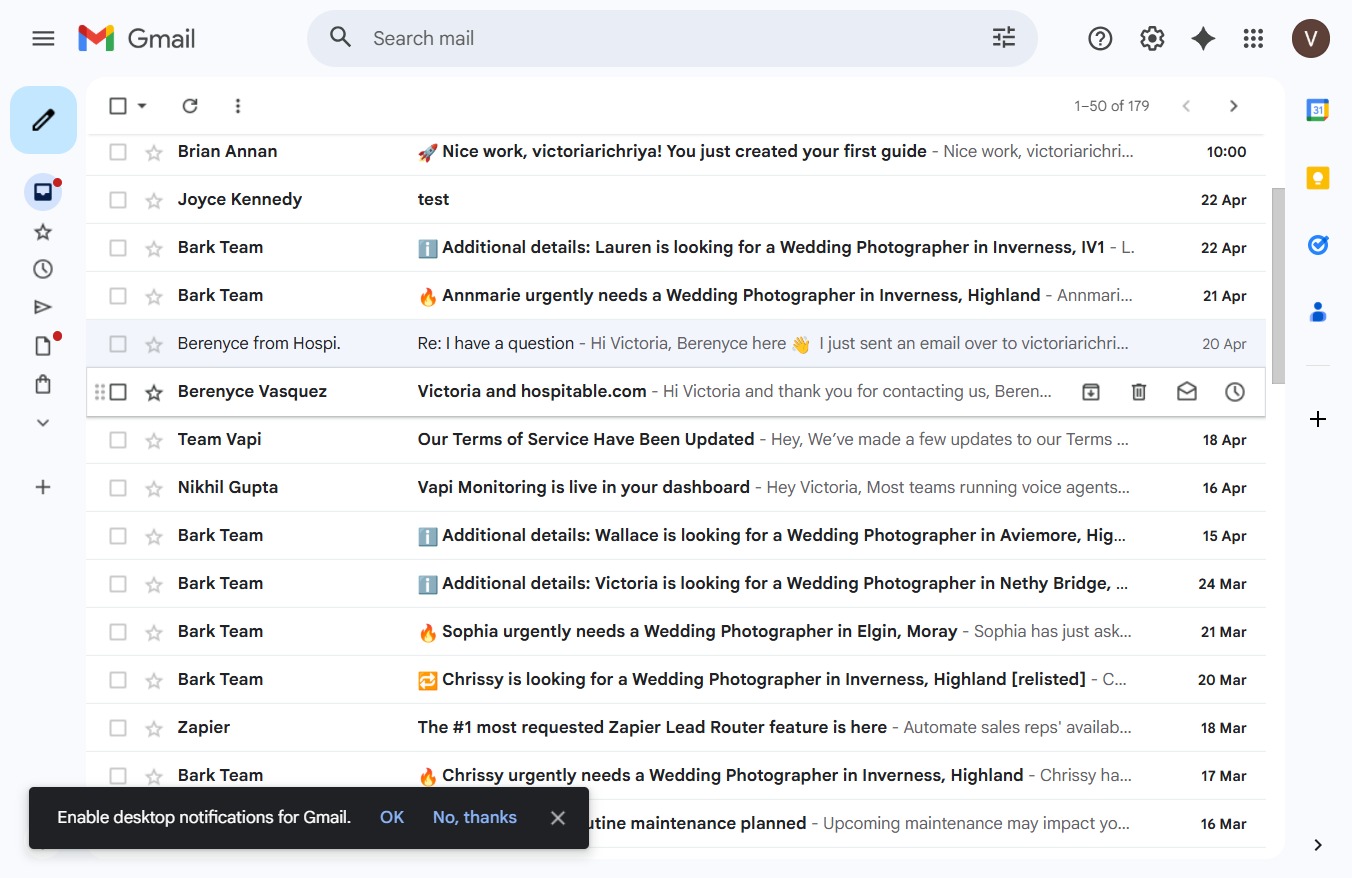Select the Joyce Kennedy email checkbox

118,200
